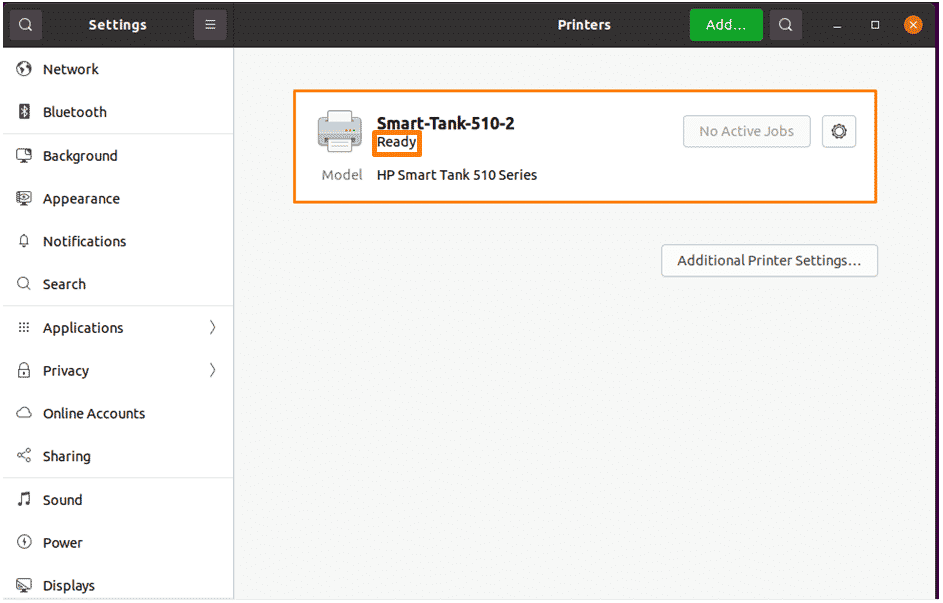Select Online Accounts in the sidebar
Viewport: 943px width, 603px height.
point(118,413)
